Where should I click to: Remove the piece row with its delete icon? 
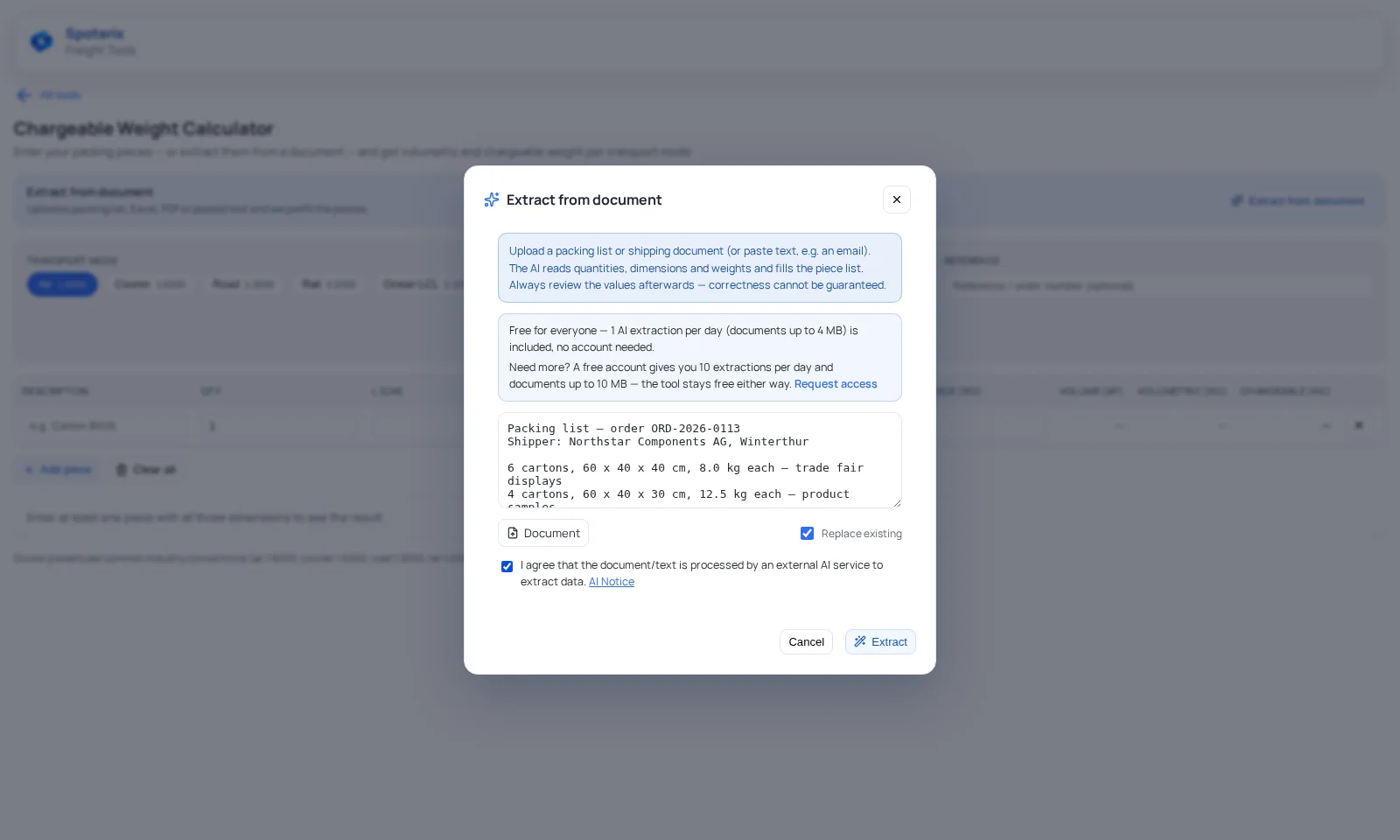tap(1359, 426)
